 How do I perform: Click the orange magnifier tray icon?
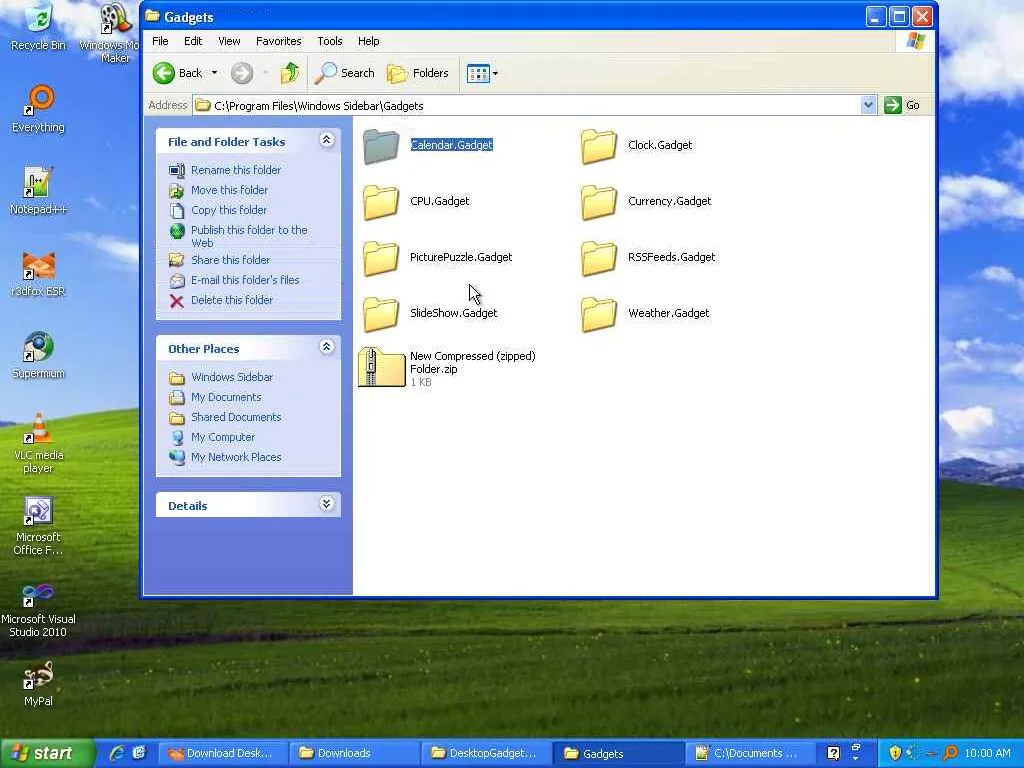pos(951,753)
